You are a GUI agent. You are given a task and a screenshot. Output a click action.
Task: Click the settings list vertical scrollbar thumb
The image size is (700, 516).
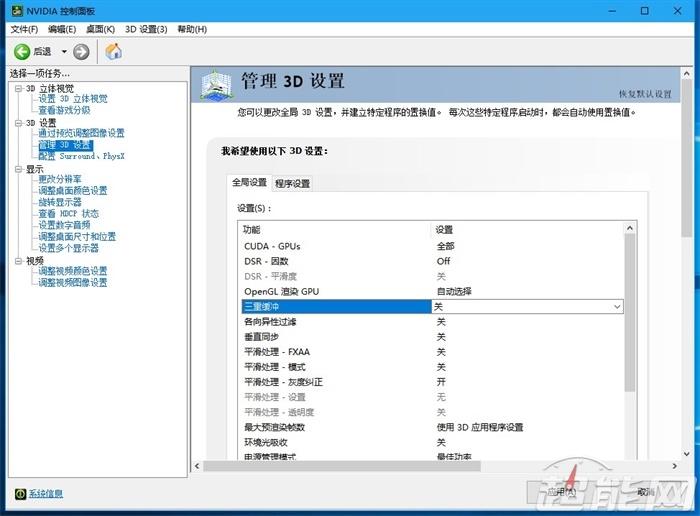click(x=630, y=313)
